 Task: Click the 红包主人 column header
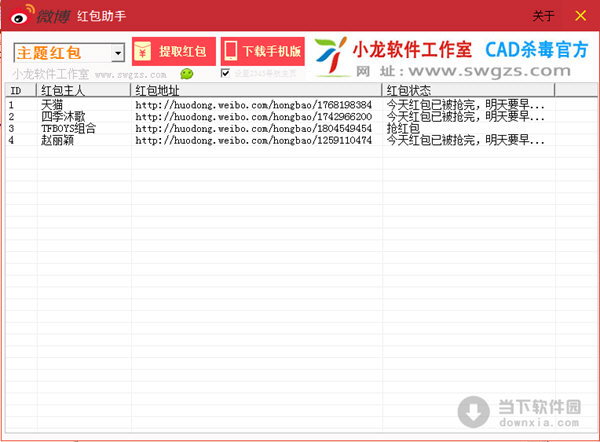click(x=83, y=90)
